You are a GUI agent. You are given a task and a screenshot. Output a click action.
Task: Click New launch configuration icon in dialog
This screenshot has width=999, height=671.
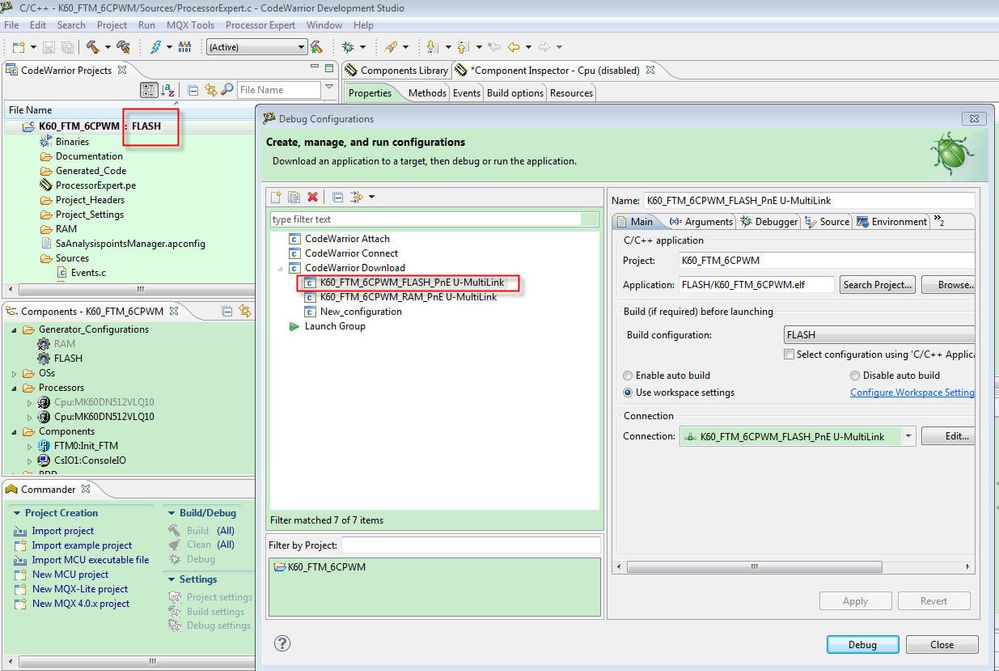[x=276, y=197]
